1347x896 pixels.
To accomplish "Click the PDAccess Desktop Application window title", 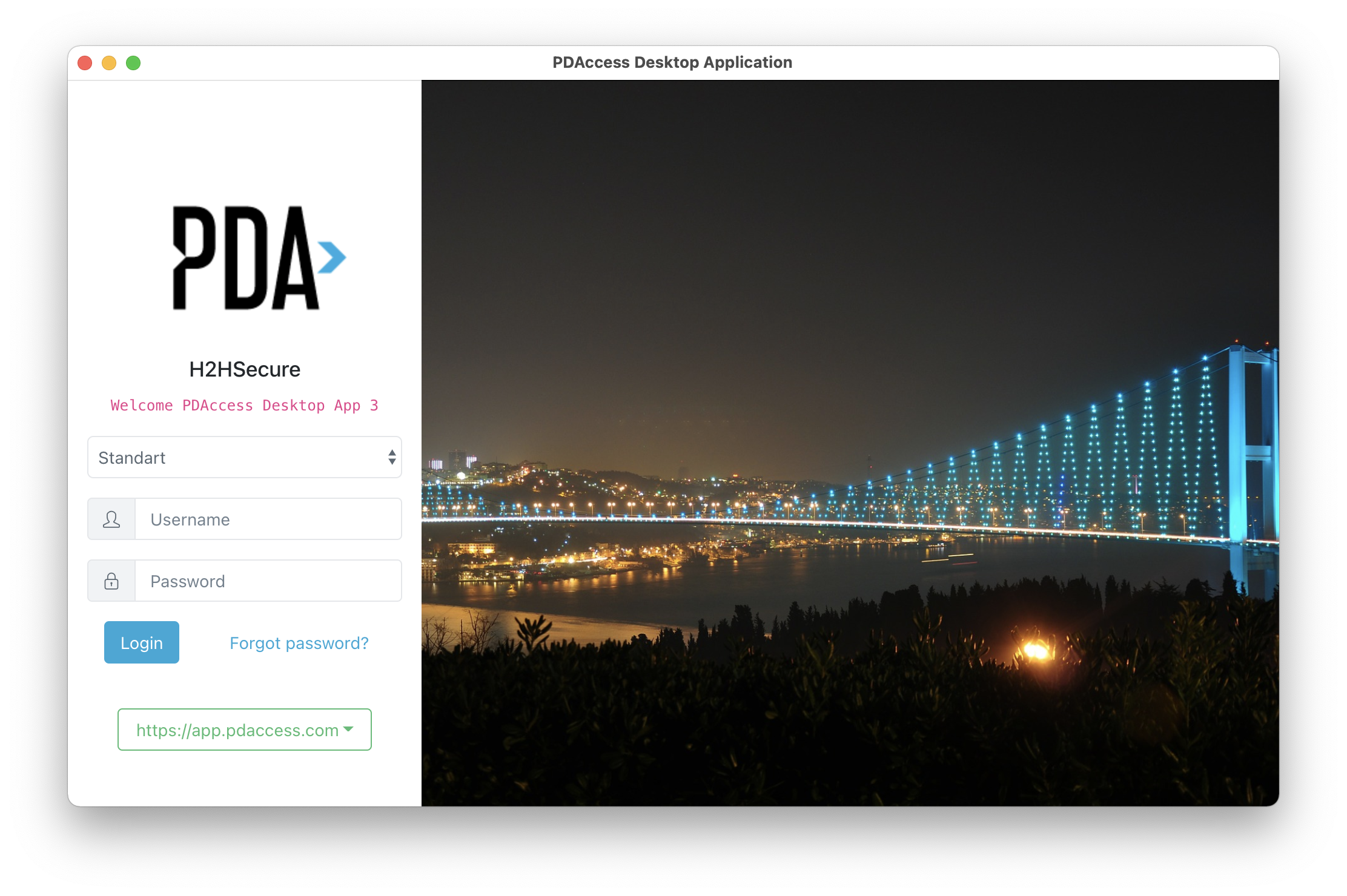I will coord(672,62).
